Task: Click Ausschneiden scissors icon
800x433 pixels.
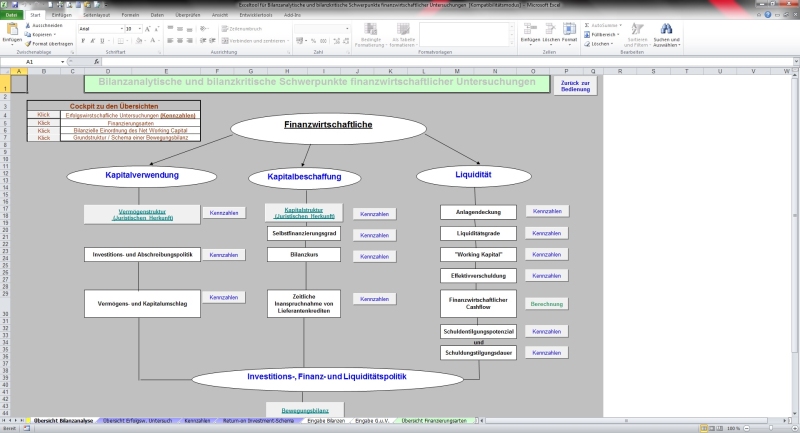Action: tap(30, 26)
